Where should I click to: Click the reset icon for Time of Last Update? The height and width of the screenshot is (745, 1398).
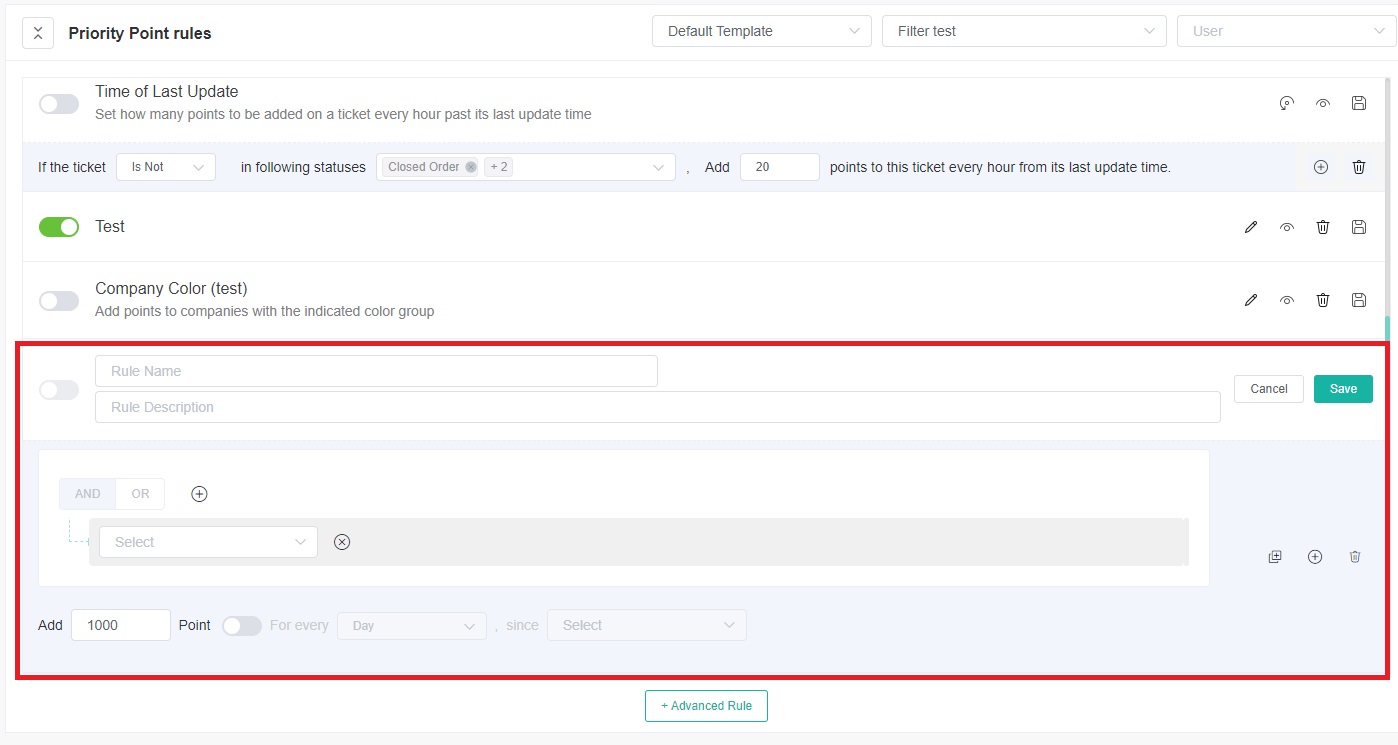click(1286, 103)
